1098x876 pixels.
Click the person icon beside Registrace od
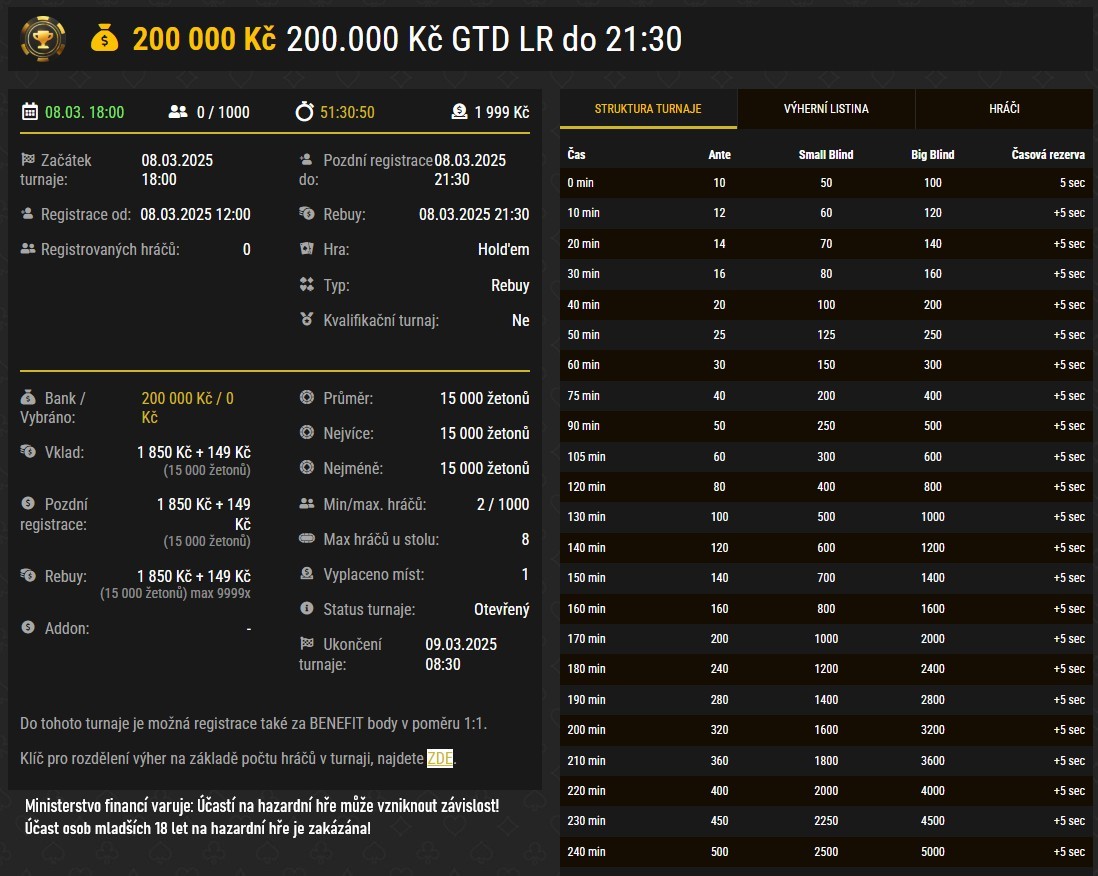(x=27, y=214)
